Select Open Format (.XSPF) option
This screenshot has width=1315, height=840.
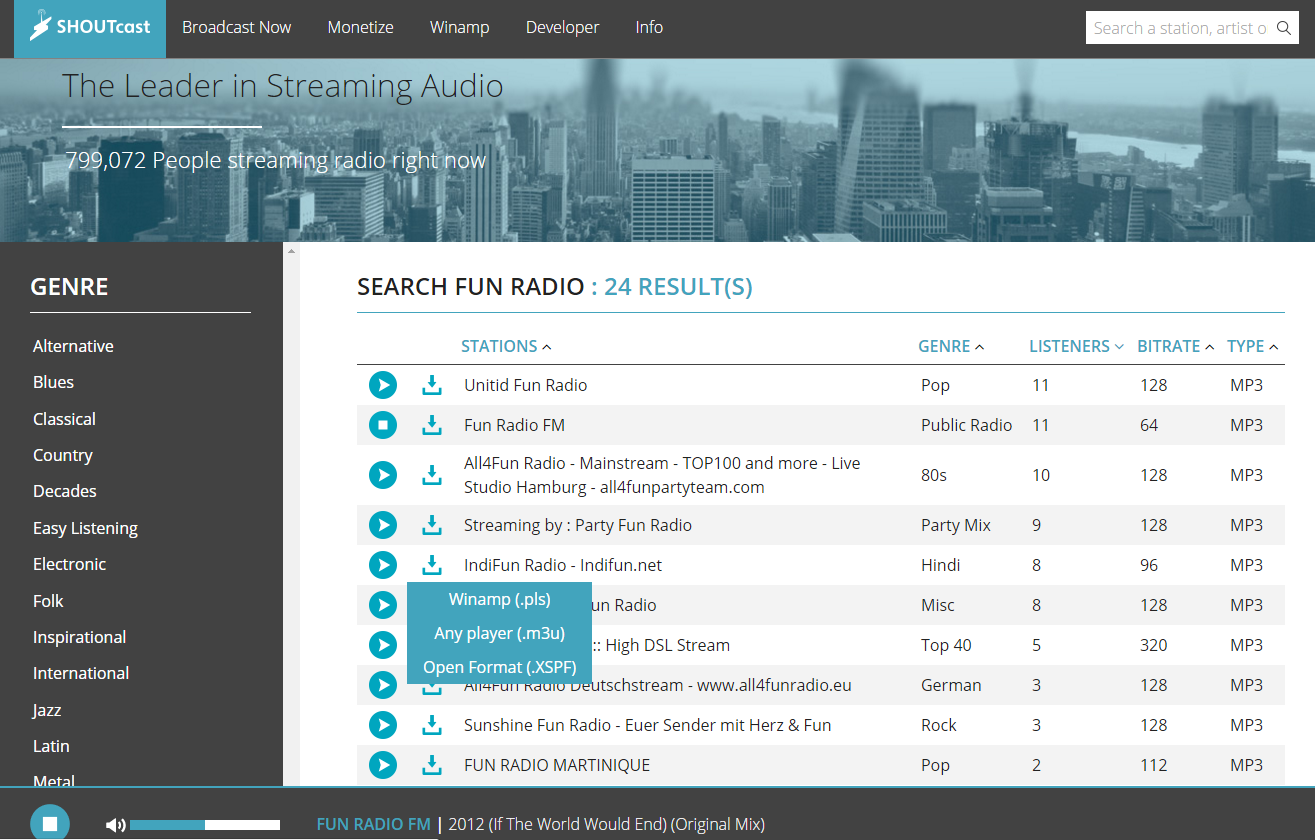(x=499, y=667)
